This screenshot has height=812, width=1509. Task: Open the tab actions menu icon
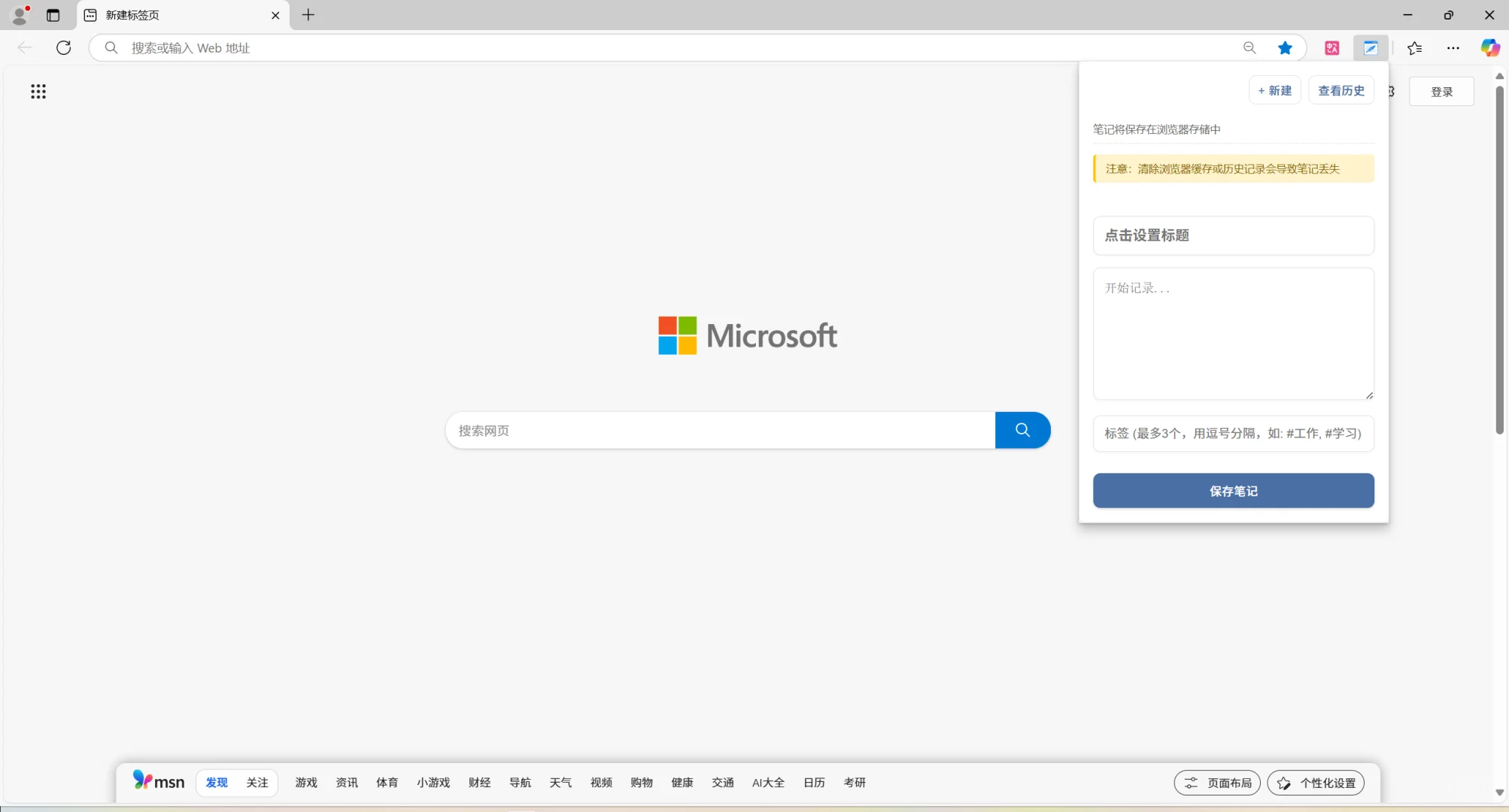click(53, 15)
